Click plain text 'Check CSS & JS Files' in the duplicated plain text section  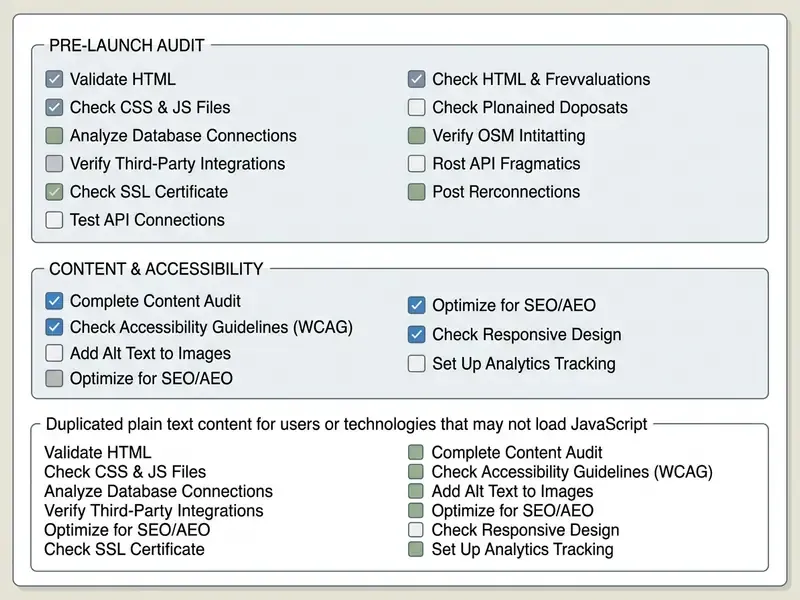coord(125,471)
